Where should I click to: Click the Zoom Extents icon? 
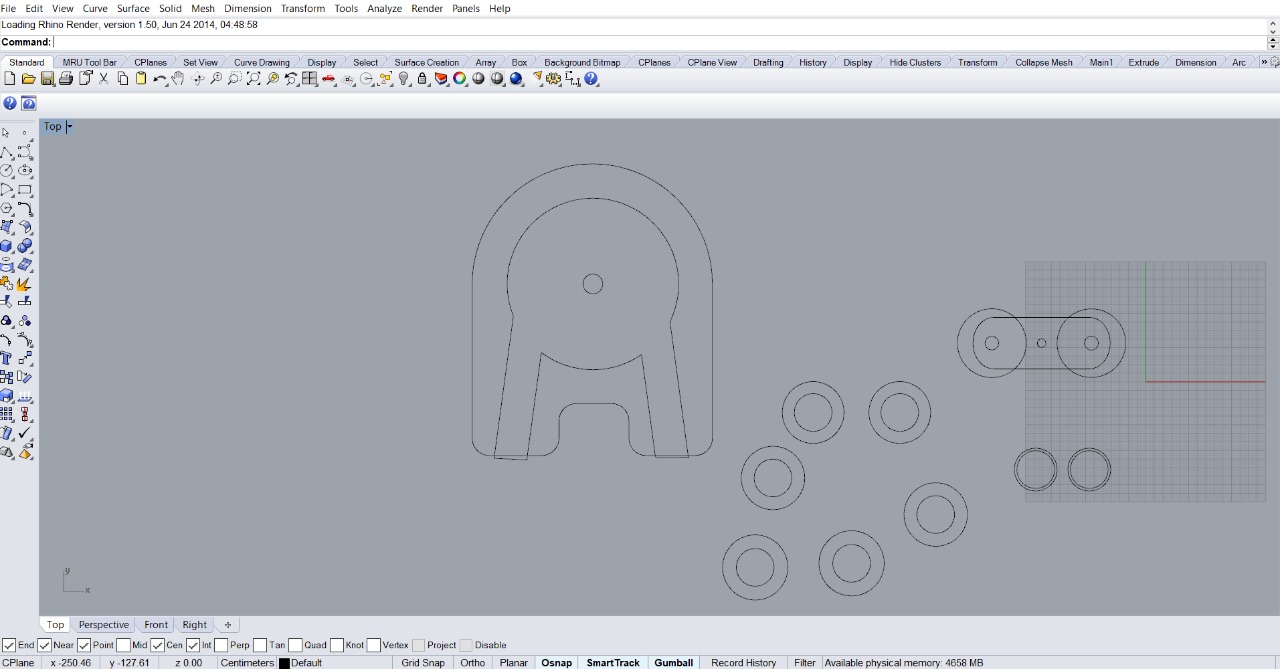254,79
